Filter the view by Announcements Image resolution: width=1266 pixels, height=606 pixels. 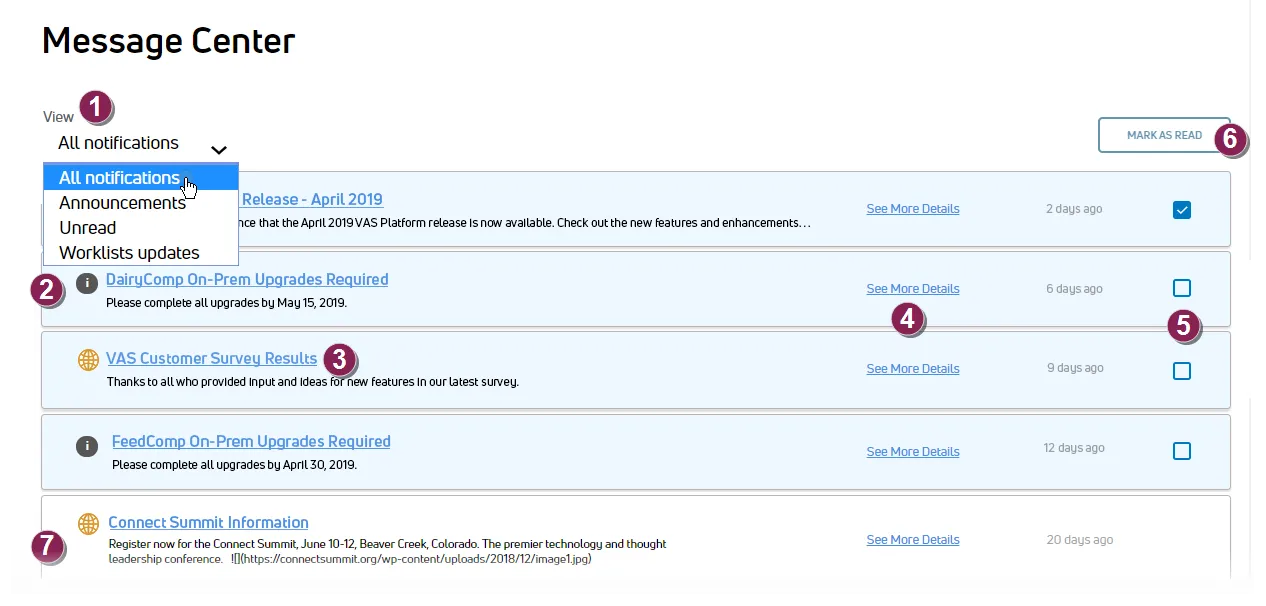141,203
